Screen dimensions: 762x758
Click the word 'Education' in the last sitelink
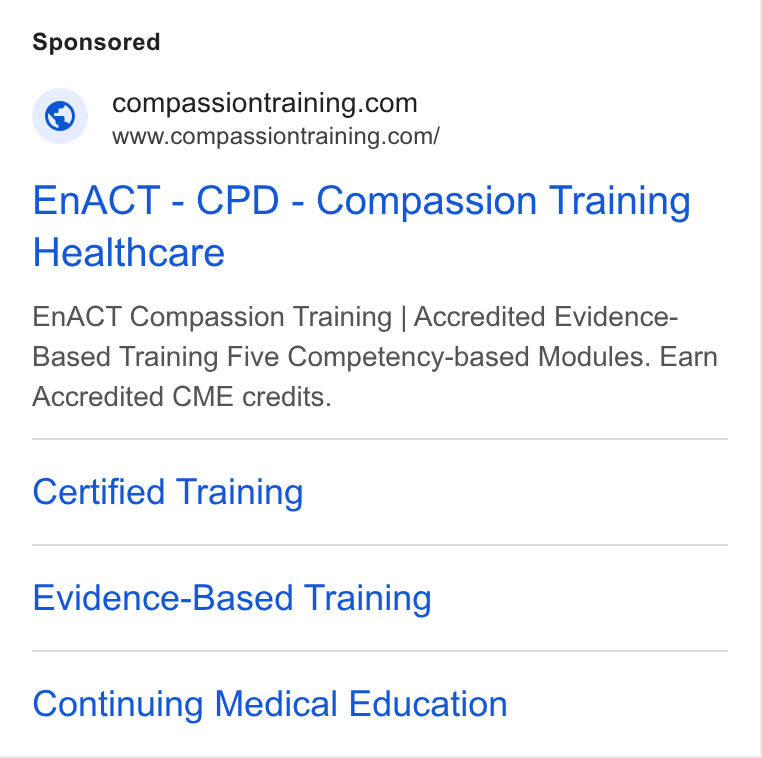(x=428, y=704)
